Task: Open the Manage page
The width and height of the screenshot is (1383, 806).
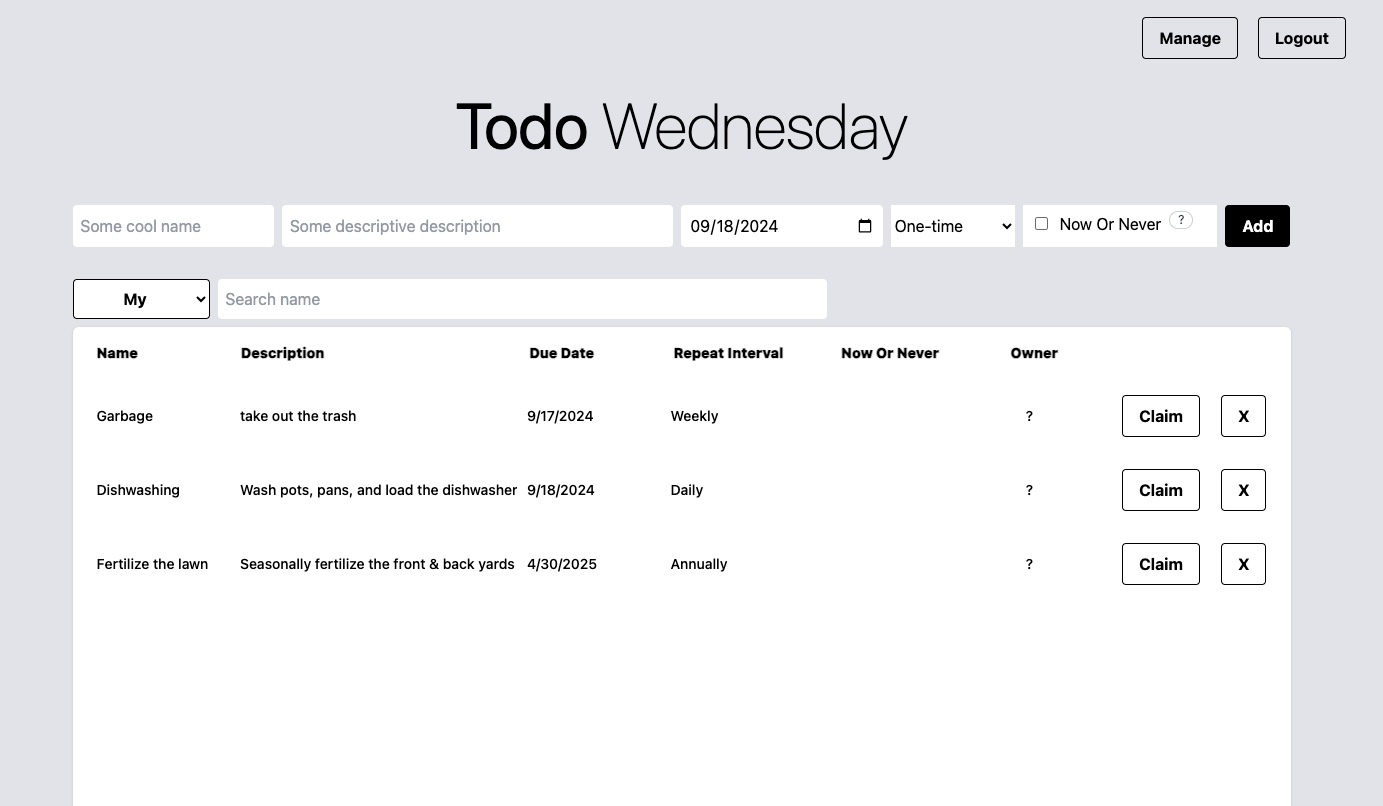Action: pos(1189,38)
